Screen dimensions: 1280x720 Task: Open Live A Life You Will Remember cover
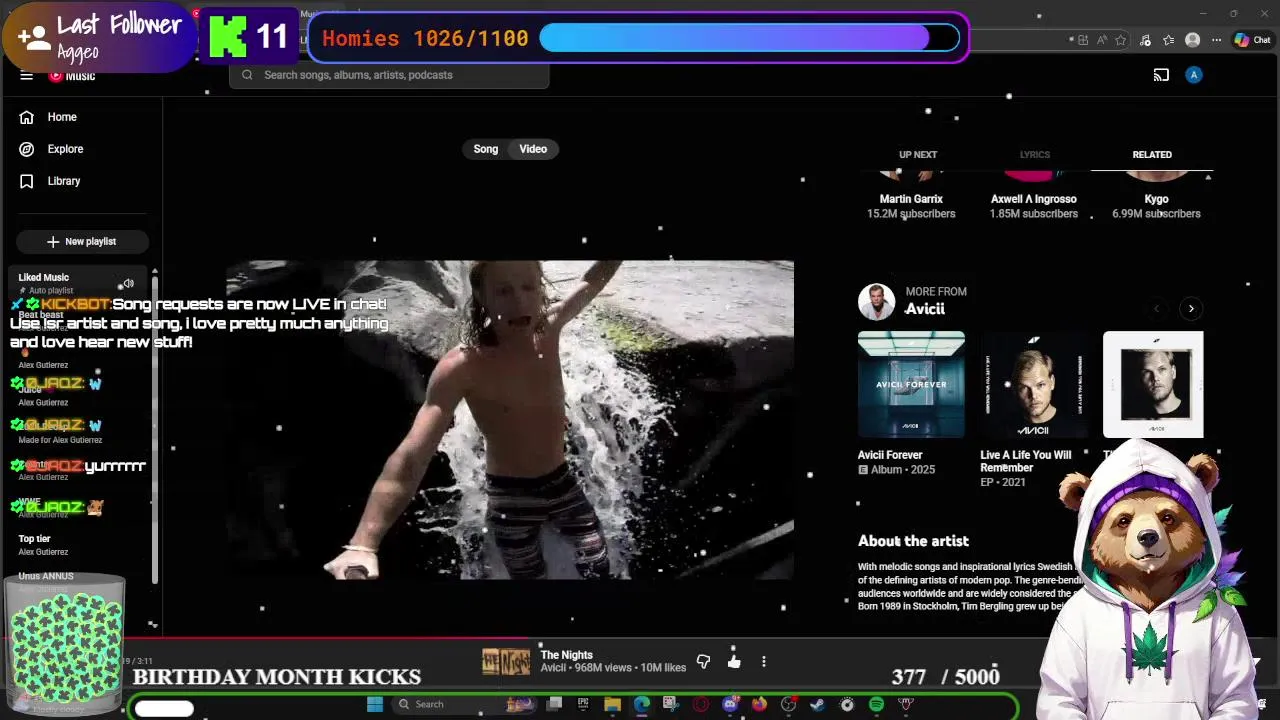click(1034, 384)
